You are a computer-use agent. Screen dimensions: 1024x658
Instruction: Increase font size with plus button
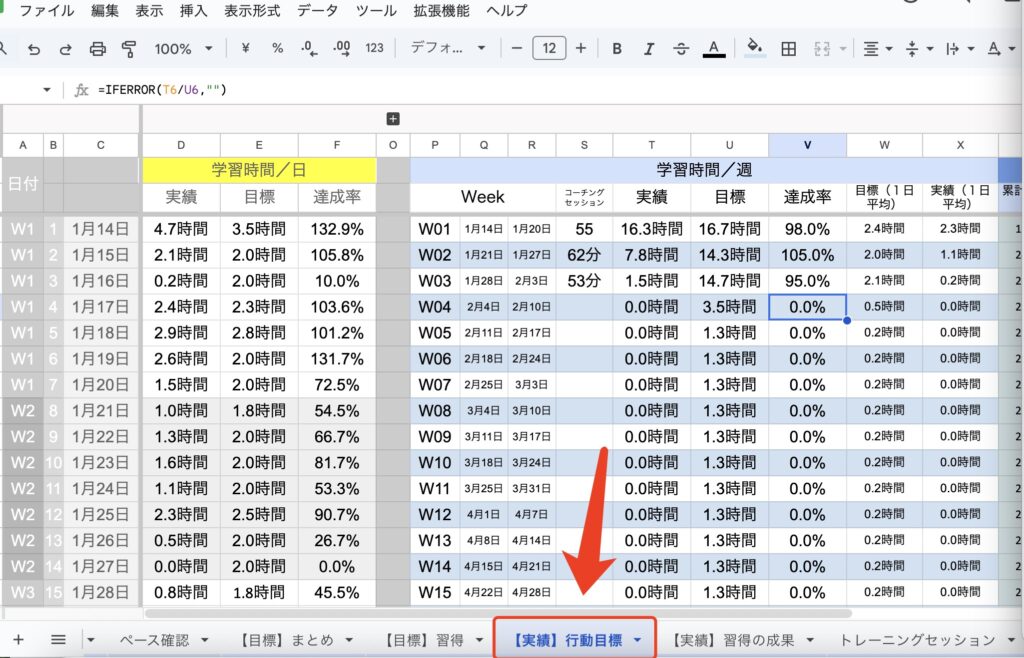click(x=581, y=49)
